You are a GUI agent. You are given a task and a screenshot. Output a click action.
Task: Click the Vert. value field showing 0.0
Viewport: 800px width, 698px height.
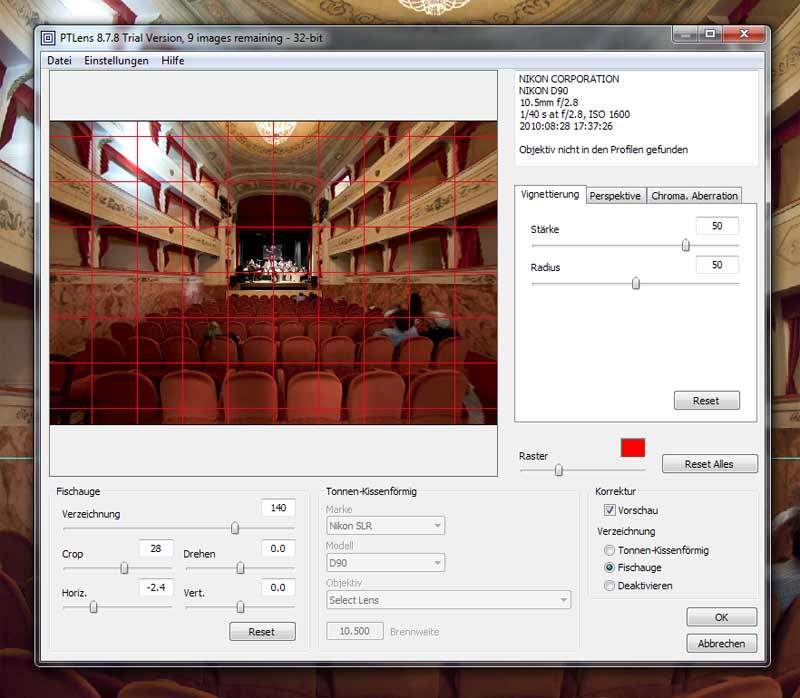278,587
